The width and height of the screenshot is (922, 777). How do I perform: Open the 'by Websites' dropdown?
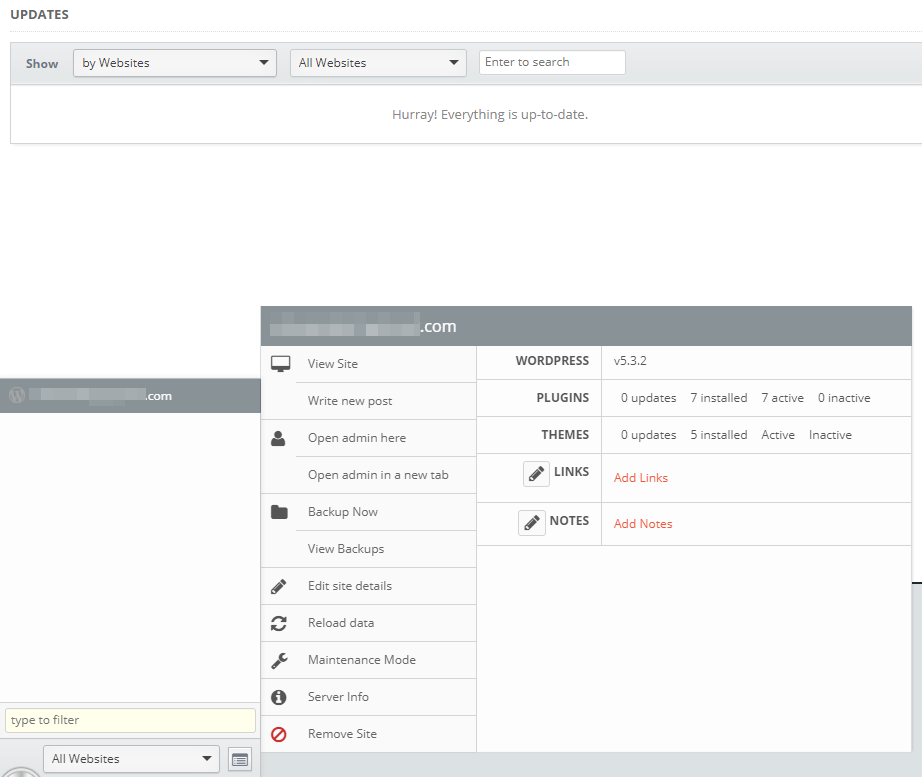coord(174,62)
